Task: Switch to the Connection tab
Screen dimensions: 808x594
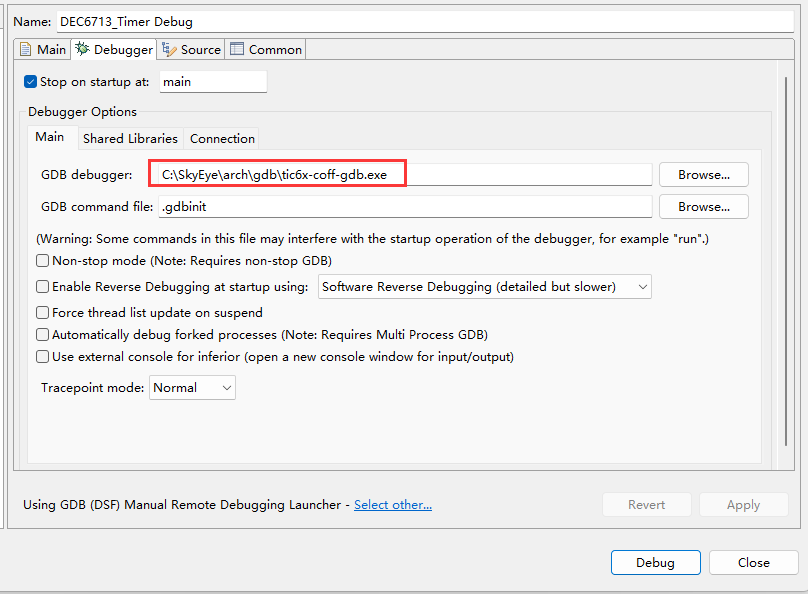Action: [222, 139]
